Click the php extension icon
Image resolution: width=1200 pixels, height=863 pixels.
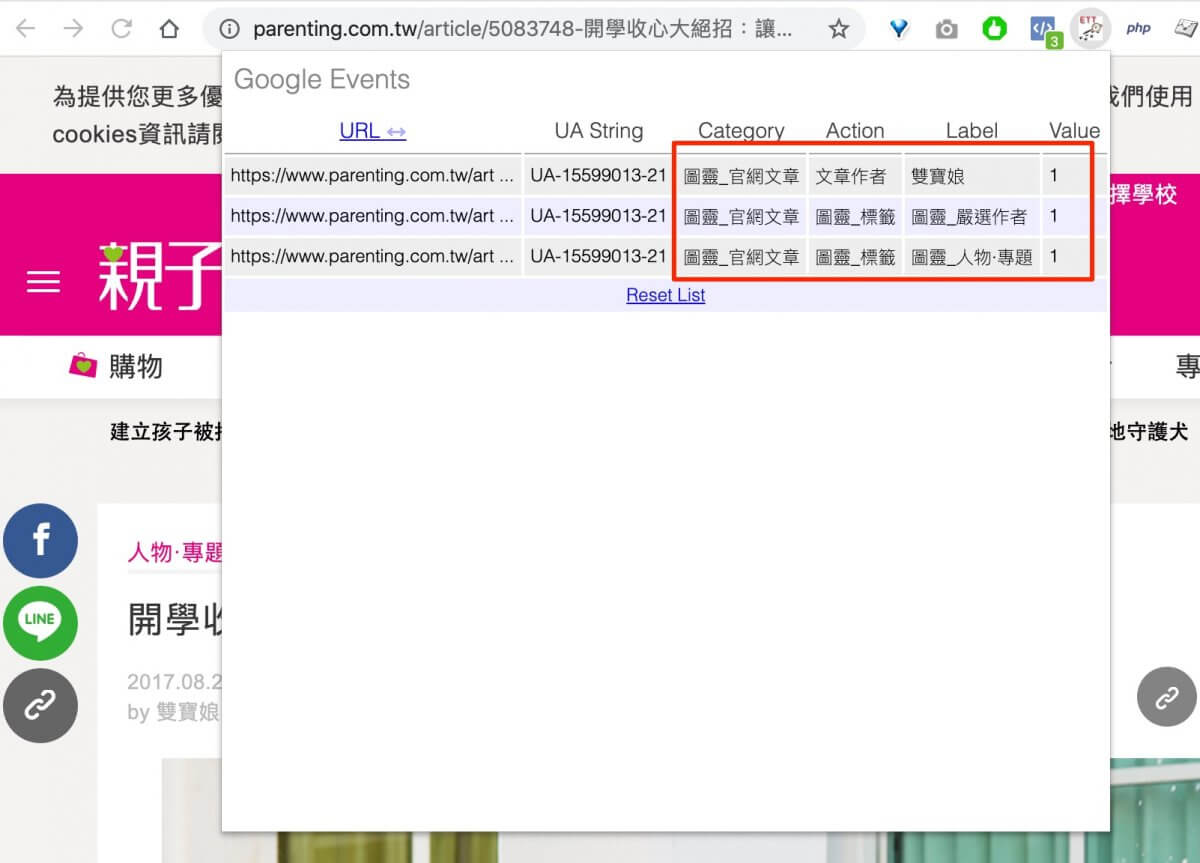[1138, 29]
